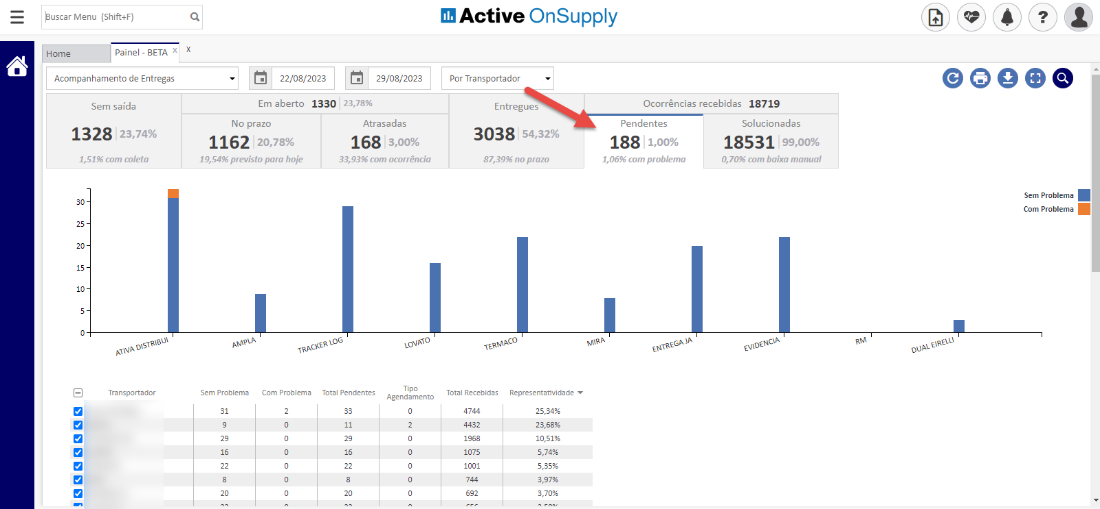
Task: Open the hamburger main menu
Action: [x=17, y=18]
